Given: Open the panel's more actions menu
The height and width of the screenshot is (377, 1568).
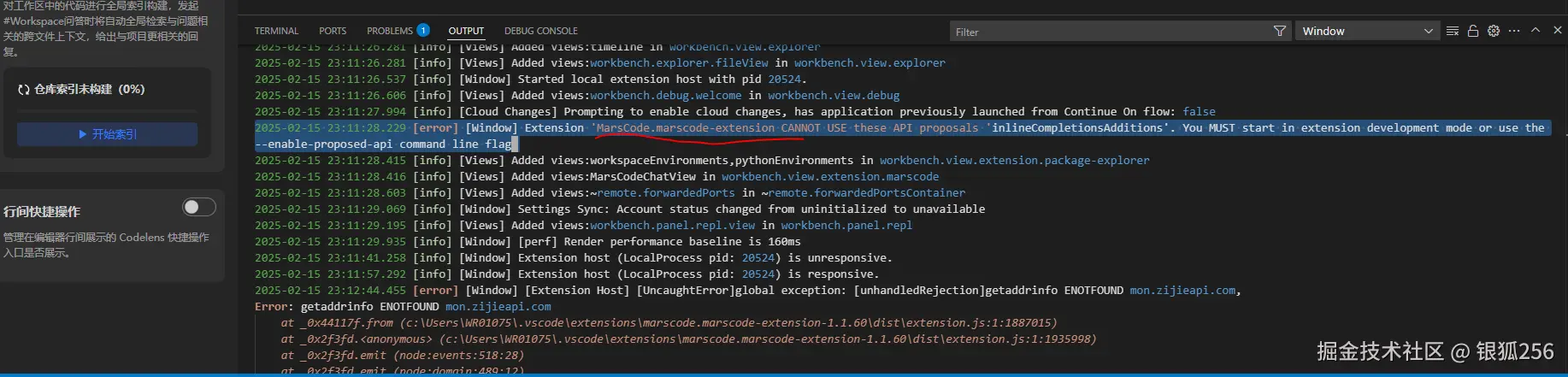Looking at the screenshot, I should click(1514, 31).
